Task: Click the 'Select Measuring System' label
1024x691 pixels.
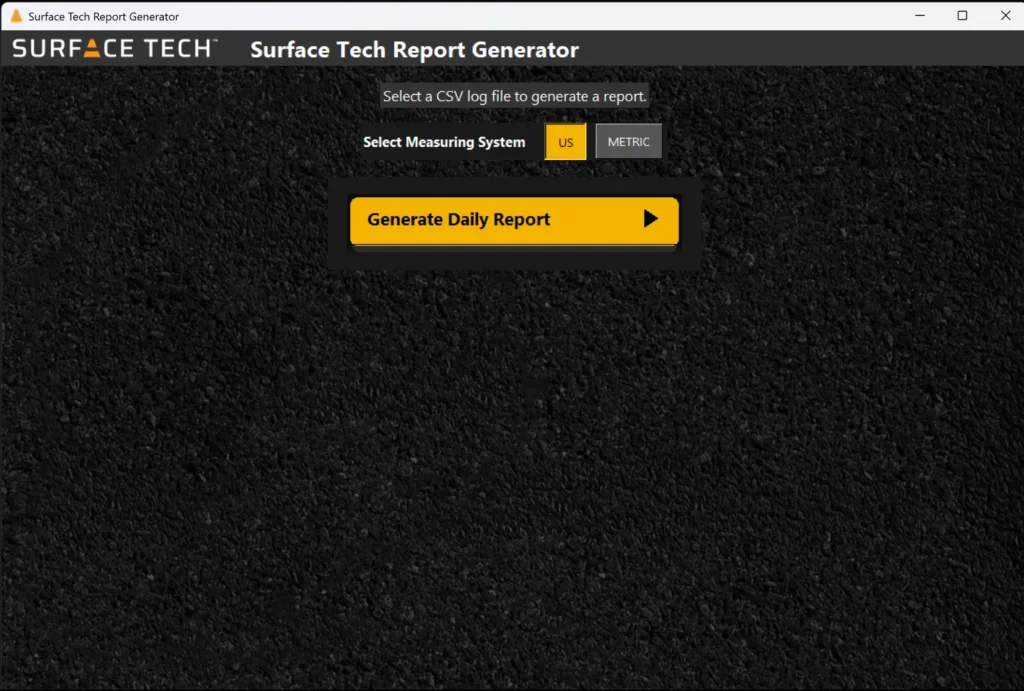Action: [443, 142]
